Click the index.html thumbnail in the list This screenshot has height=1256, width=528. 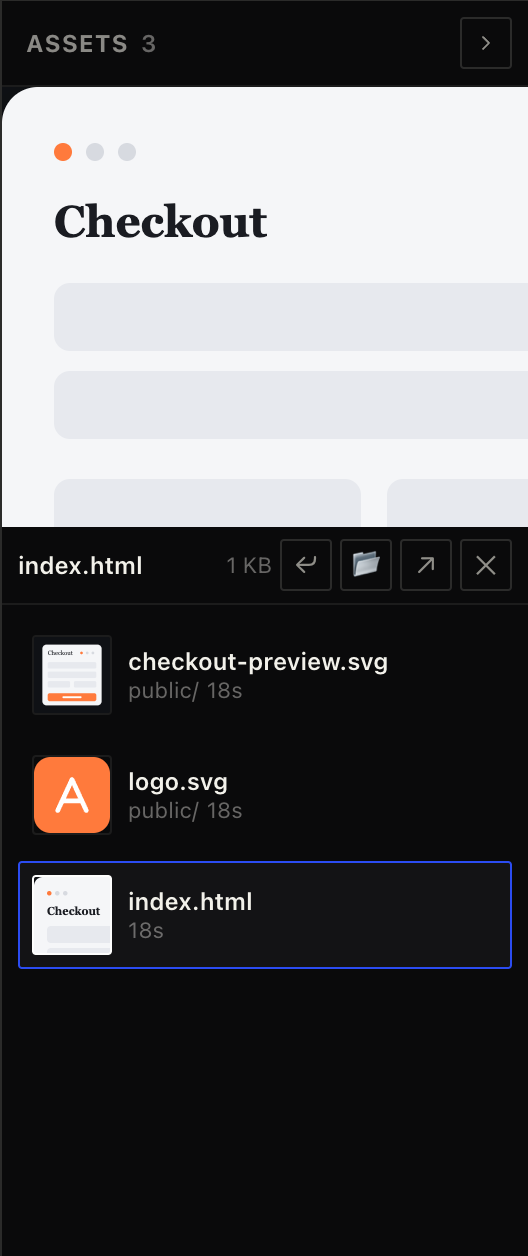(x=72, y=915)
